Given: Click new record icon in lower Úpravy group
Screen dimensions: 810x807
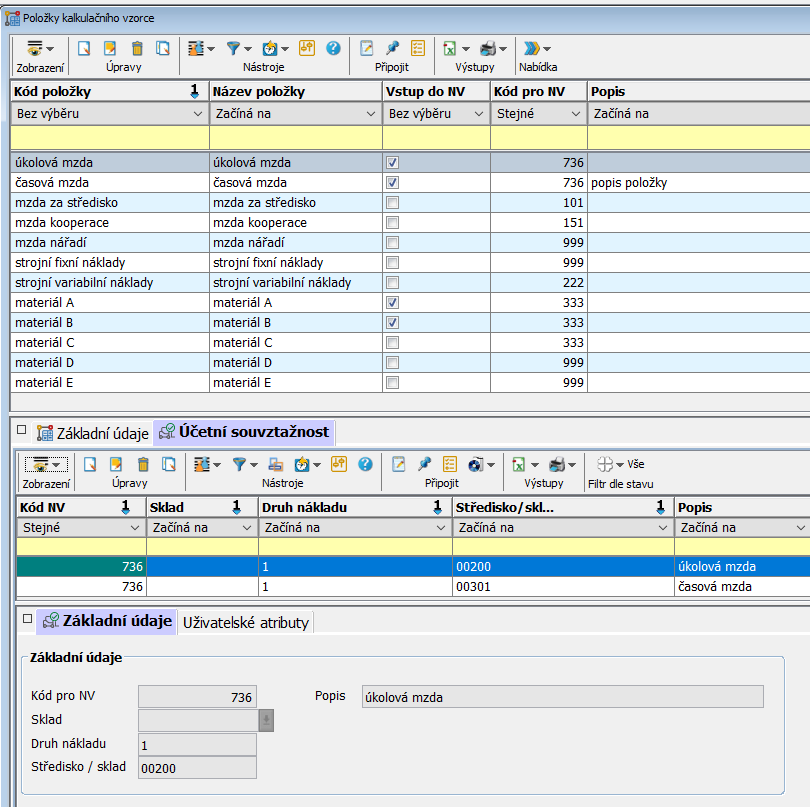Looking at the screenshot, I should [x=90, y=464].
